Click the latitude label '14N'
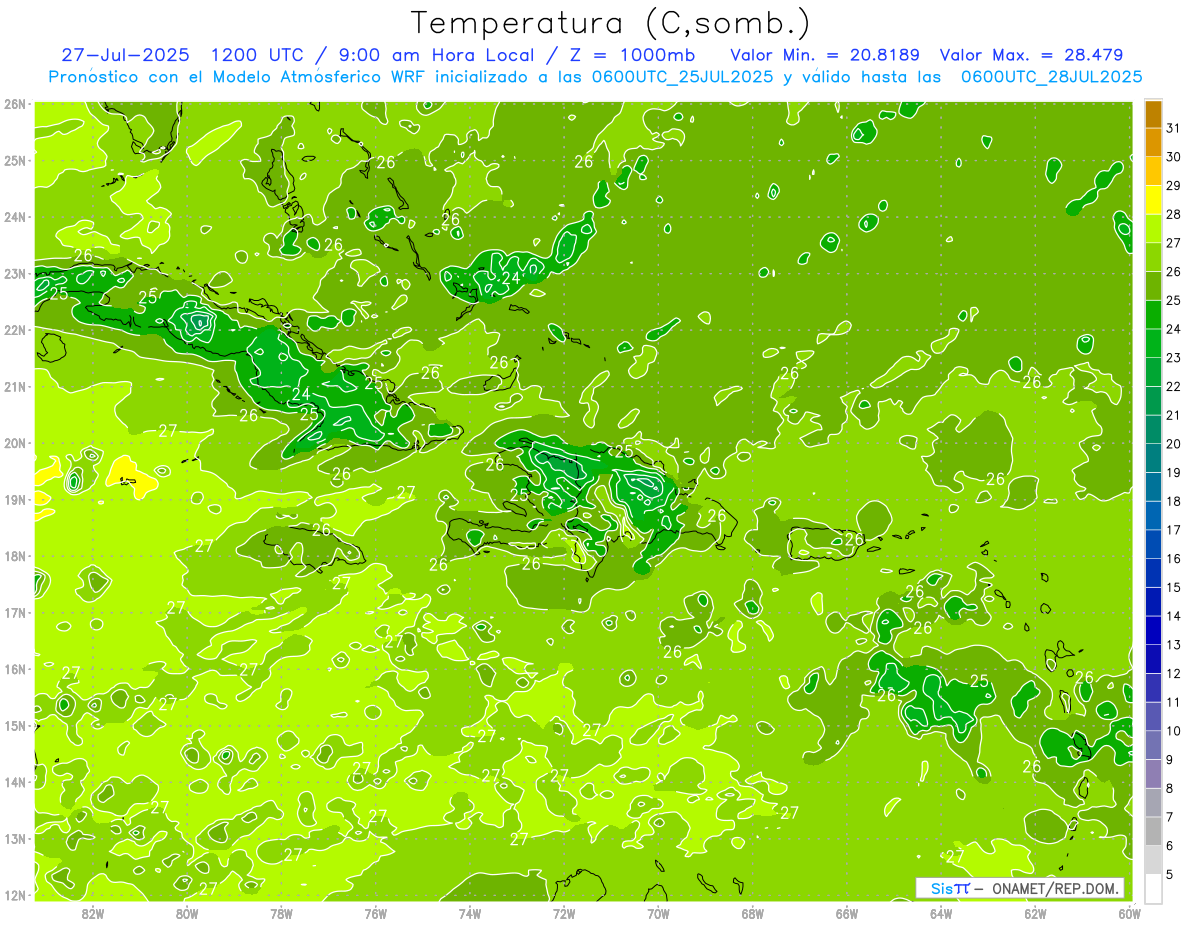This screenshot has width=1200, height=927. 15,782
